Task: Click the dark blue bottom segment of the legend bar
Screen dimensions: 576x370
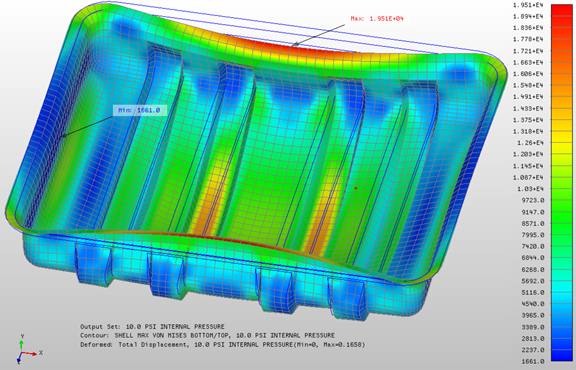Action: [561, 355]
